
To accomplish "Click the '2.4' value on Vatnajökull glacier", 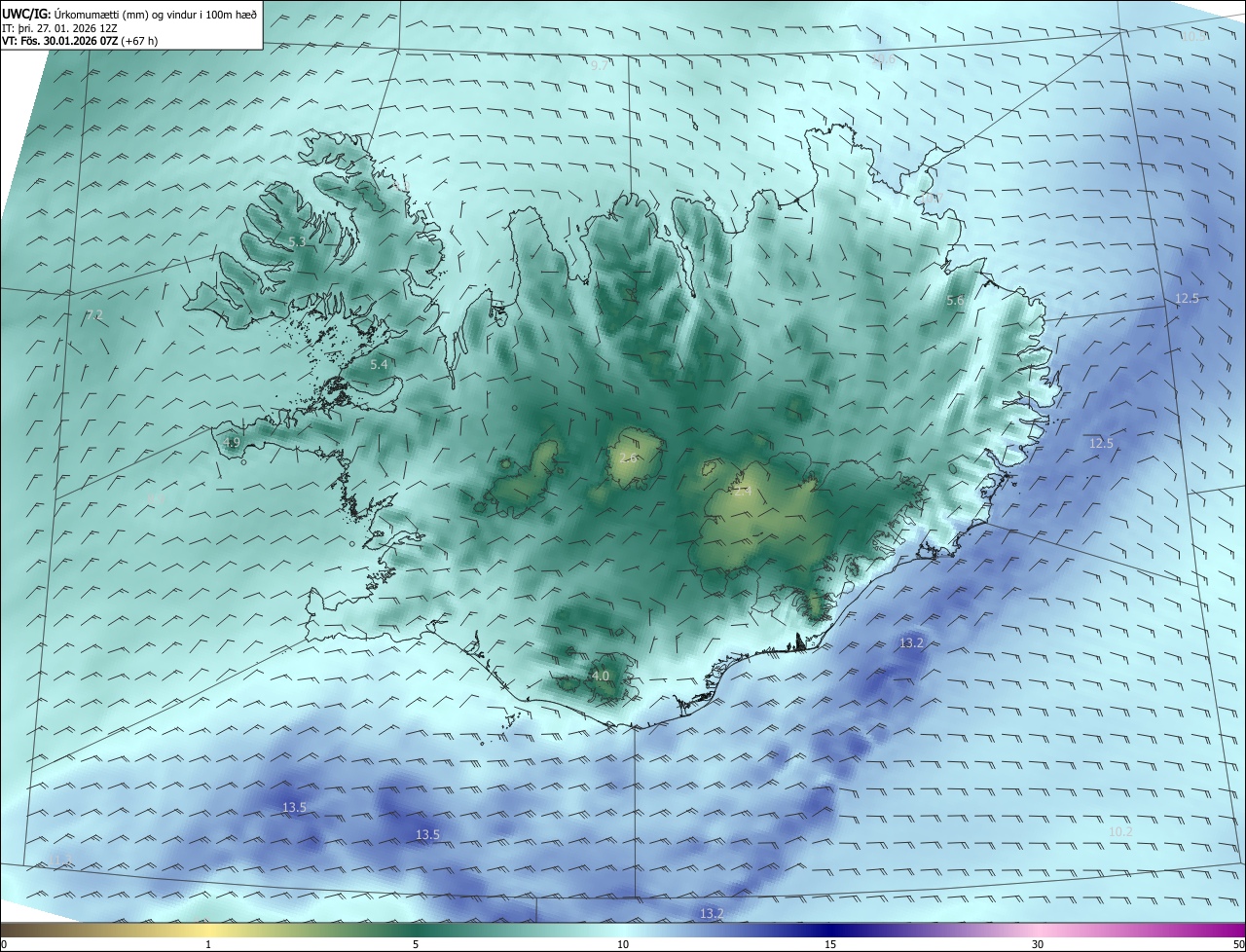I will [x=742, y=492].
